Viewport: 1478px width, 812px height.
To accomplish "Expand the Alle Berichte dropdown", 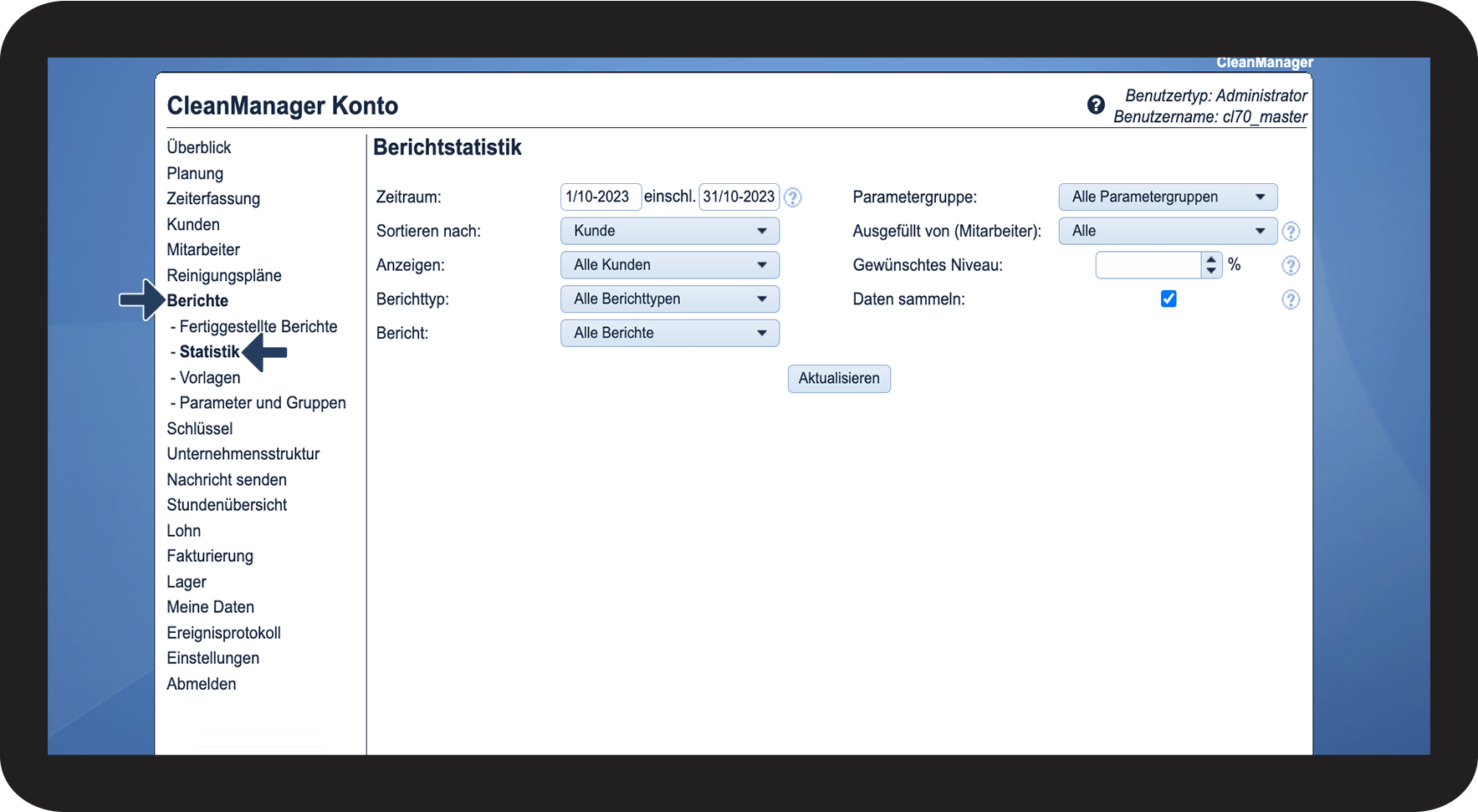I will [x=669, y=333].
